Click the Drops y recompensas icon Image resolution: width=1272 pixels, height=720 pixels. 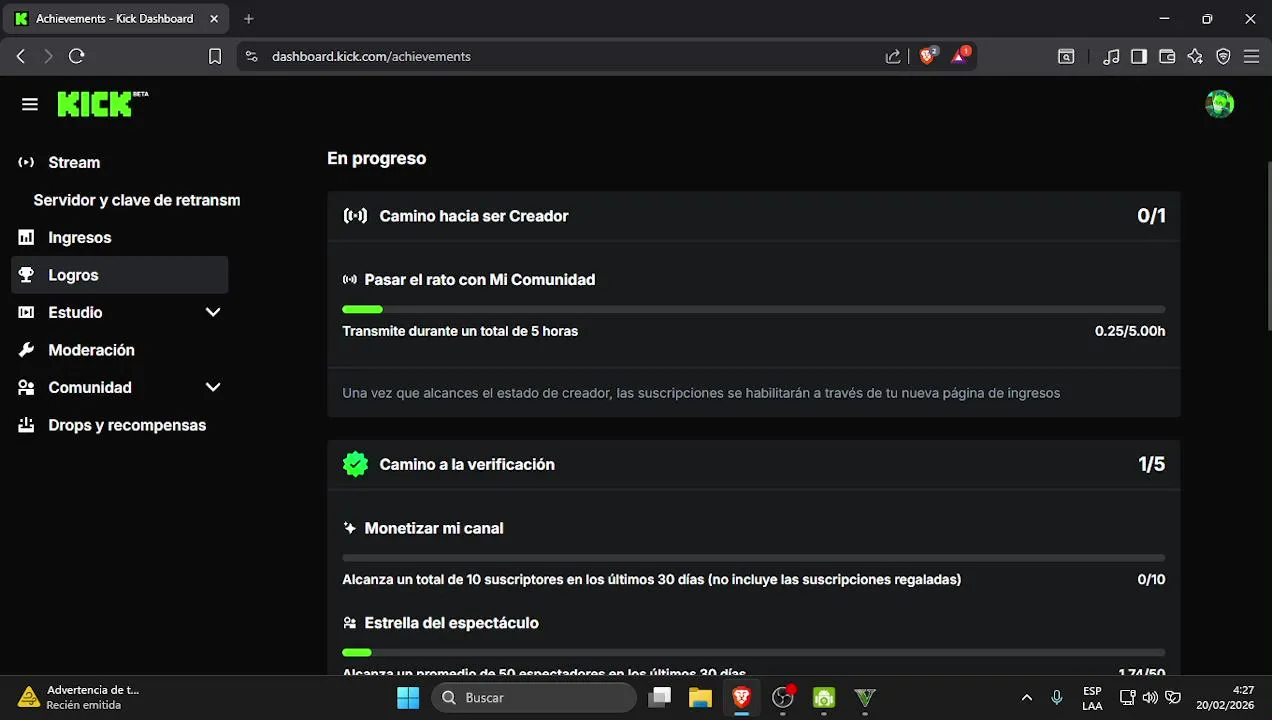pos(26,425)
